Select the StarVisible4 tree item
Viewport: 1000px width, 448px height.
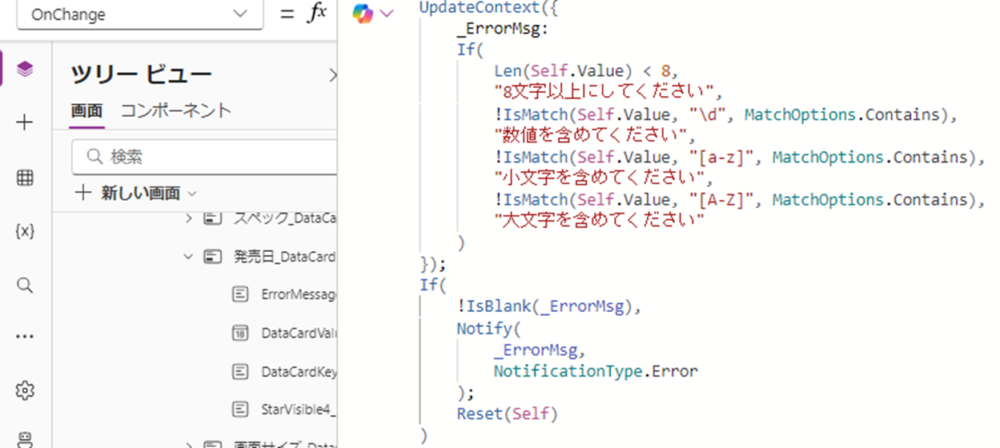click(x=298, y=408)
